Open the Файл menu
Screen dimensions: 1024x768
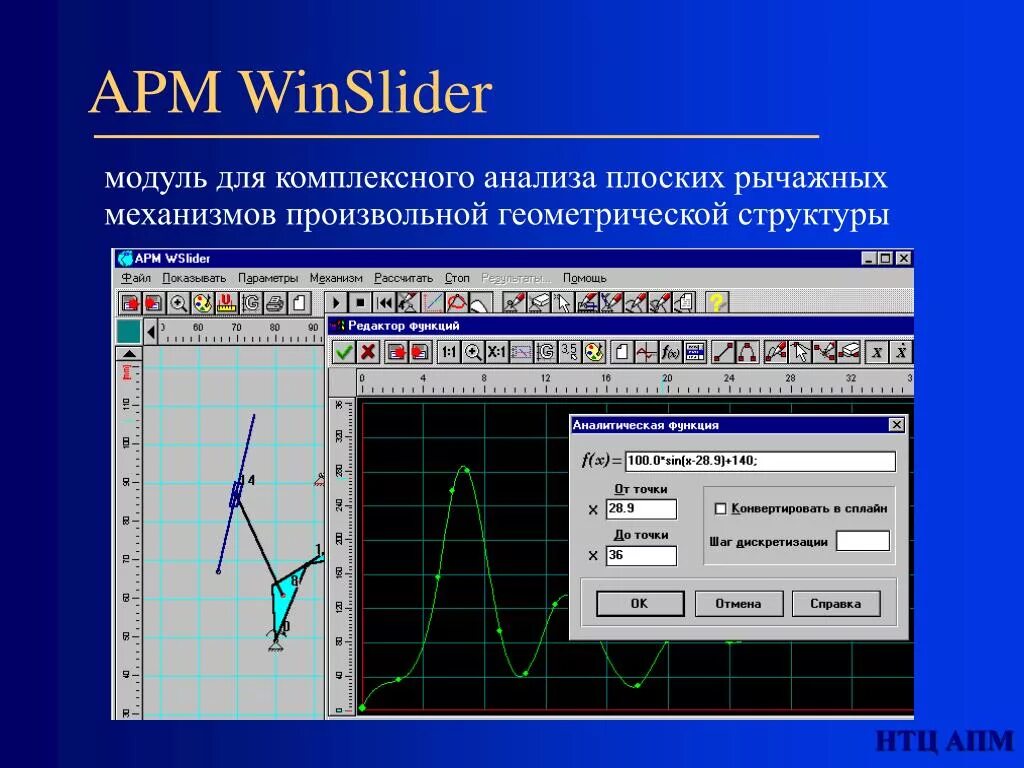(136, 278)
